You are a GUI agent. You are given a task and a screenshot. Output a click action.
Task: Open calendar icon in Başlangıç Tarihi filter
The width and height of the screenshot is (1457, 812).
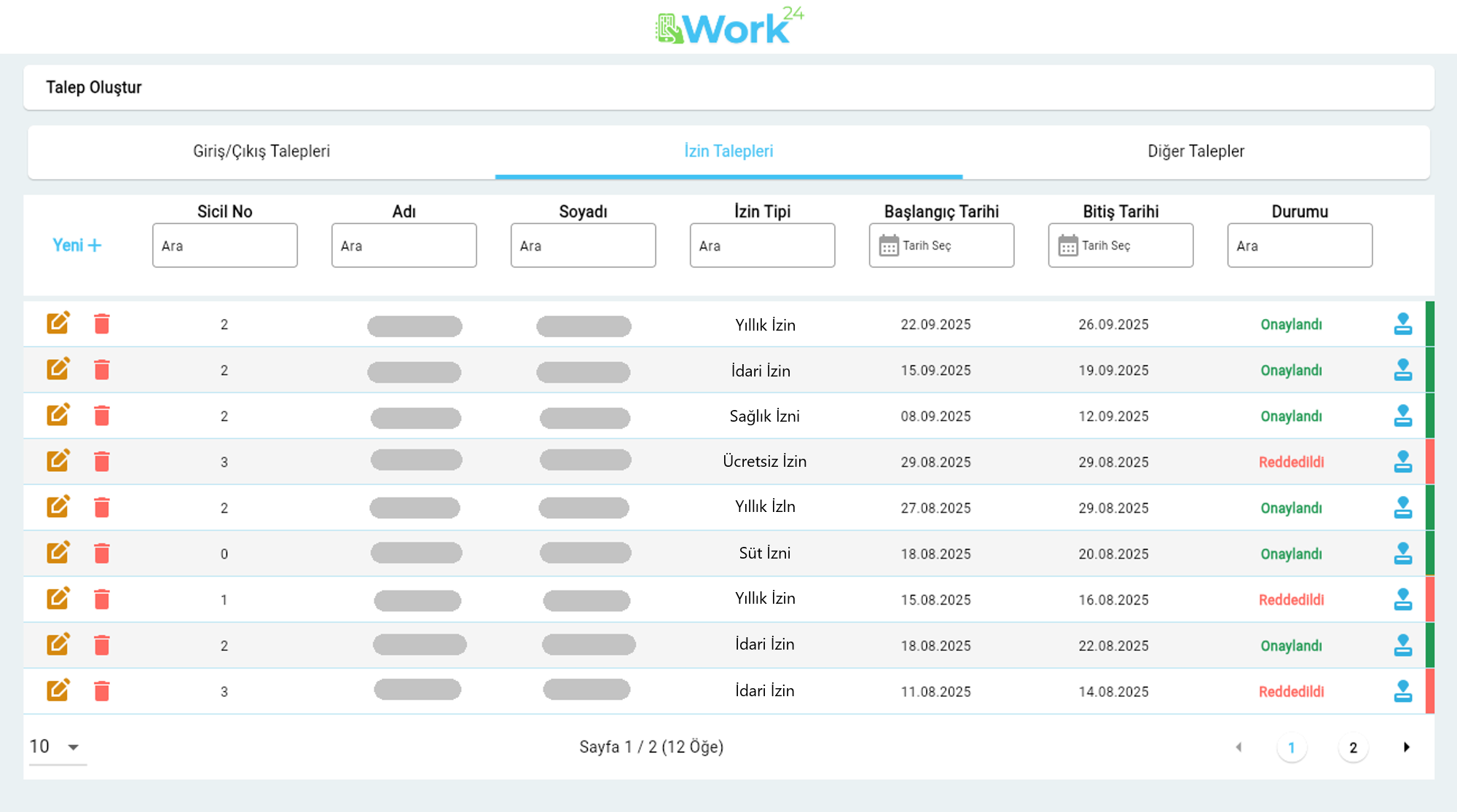[x=888, y=245]
